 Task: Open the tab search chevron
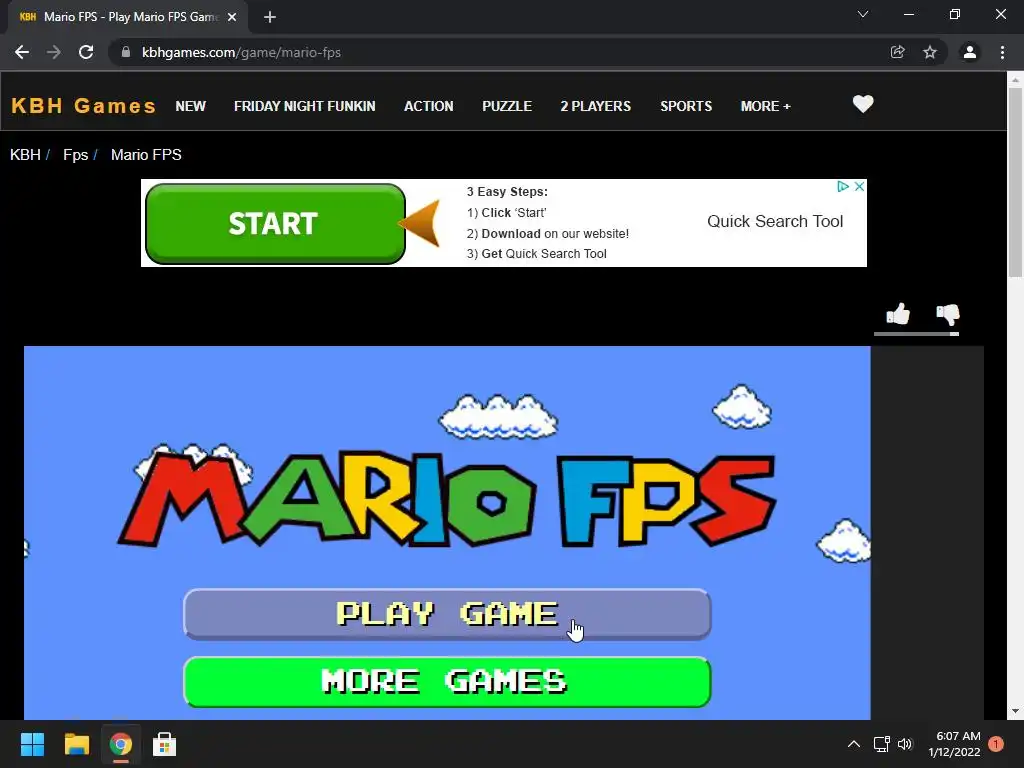[863, 14]
